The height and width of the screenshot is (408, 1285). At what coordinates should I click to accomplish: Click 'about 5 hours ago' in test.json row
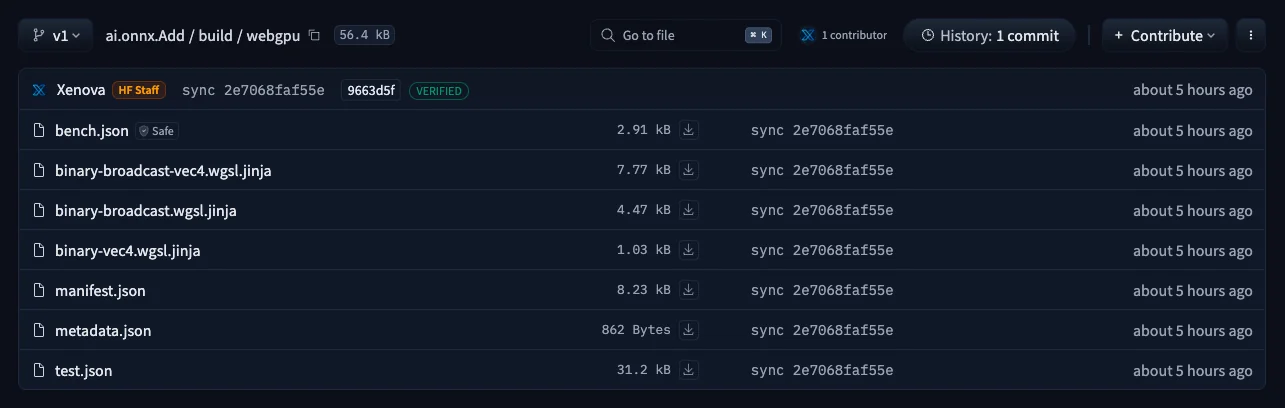1192,371
